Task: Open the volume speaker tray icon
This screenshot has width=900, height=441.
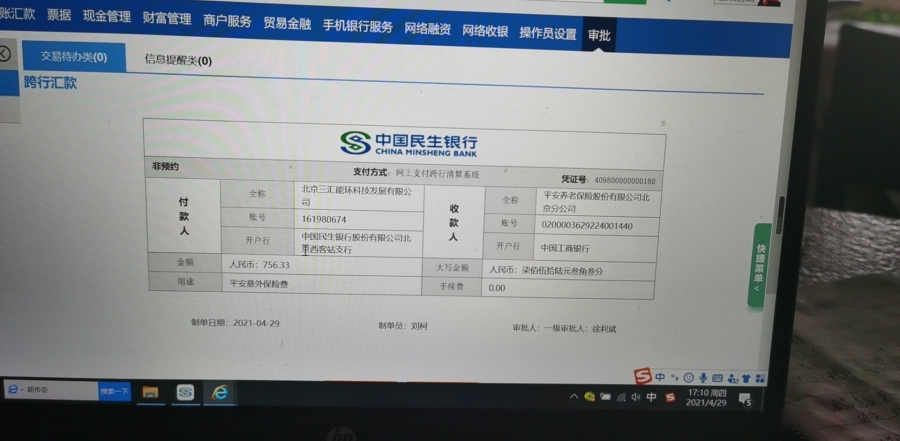Action: (635, 397)
